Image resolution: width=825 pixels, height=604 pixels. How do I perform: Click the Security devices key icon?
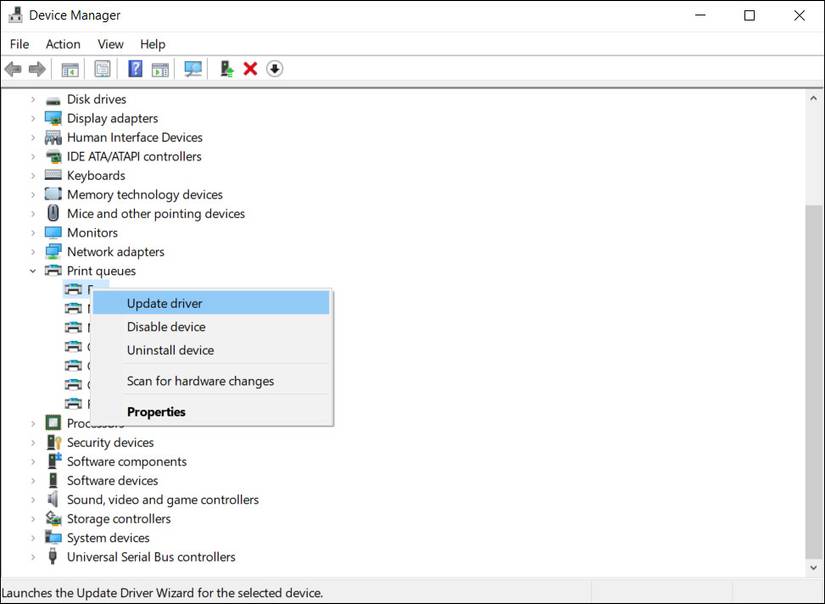click(53, 442)
